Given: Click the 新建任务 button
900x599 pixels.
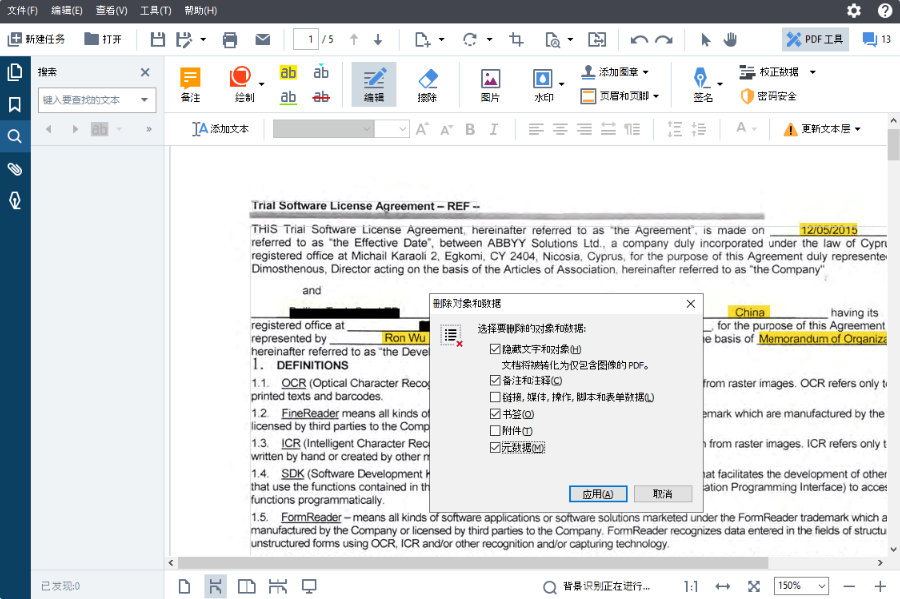Looking at the screenshot, I should (36, 40).
